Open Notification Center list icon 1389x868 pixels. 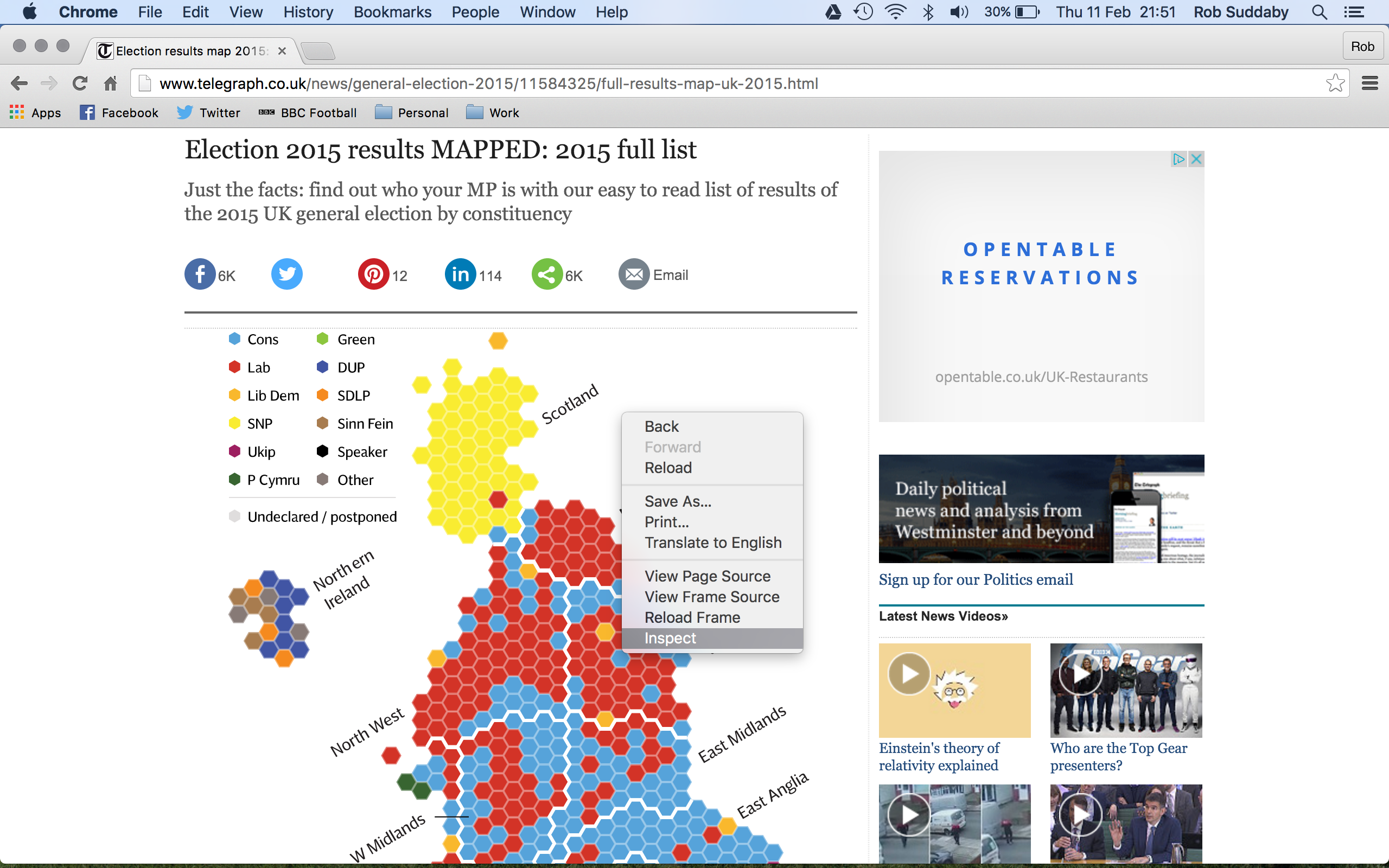tap(1354, 12)
